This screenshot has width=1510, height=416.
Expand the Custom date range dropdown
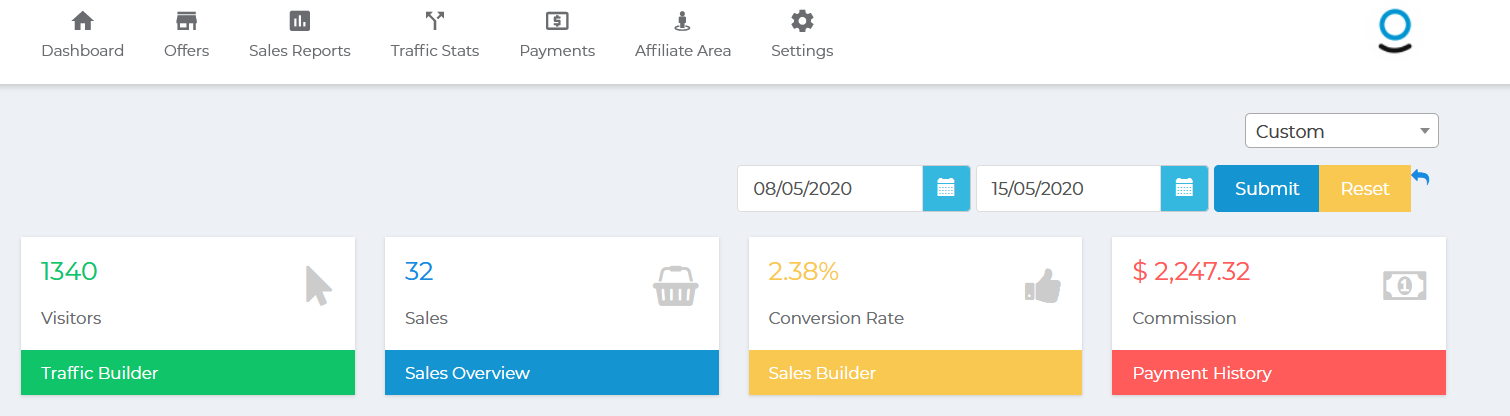pos(1341,131)
